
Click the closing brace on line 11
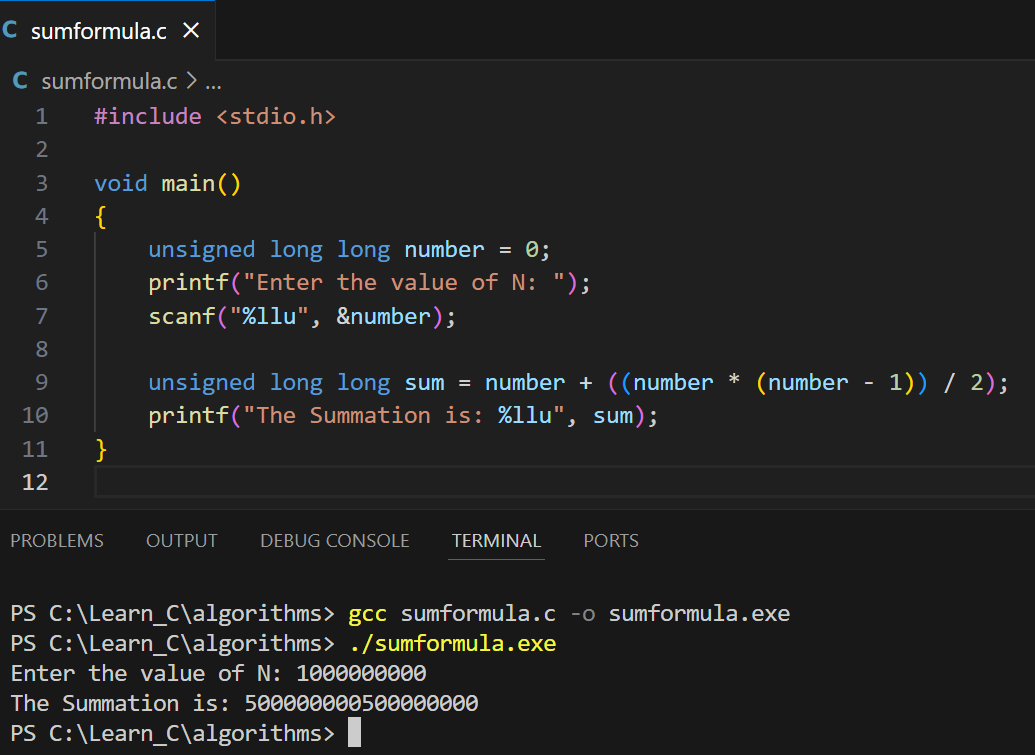[x=101, y=449]
